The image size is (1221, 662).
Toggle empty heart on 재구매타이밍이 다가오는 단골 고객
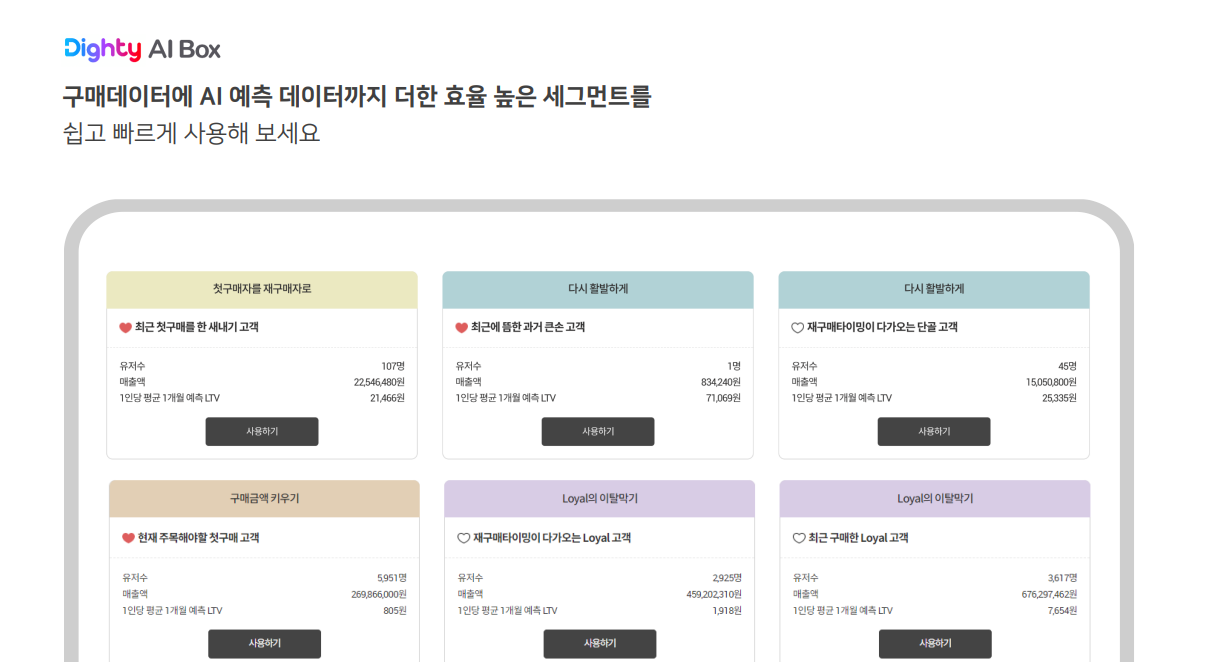coord(797,328)
